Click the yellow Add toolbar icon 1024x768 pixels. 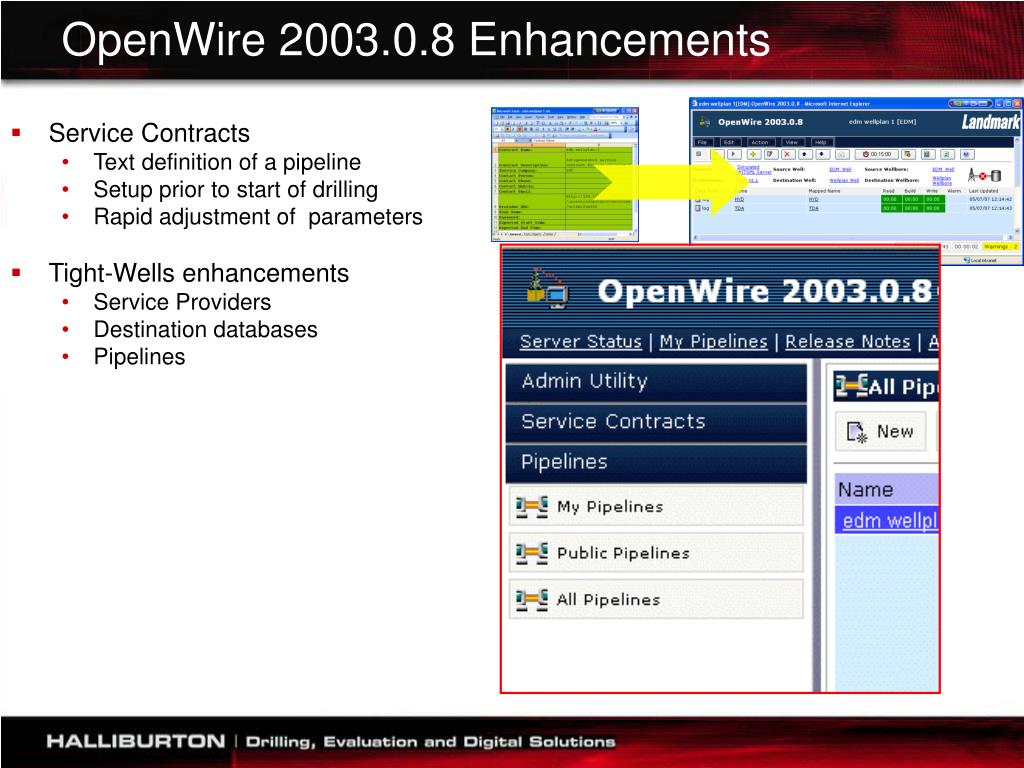tap(754, 154)
